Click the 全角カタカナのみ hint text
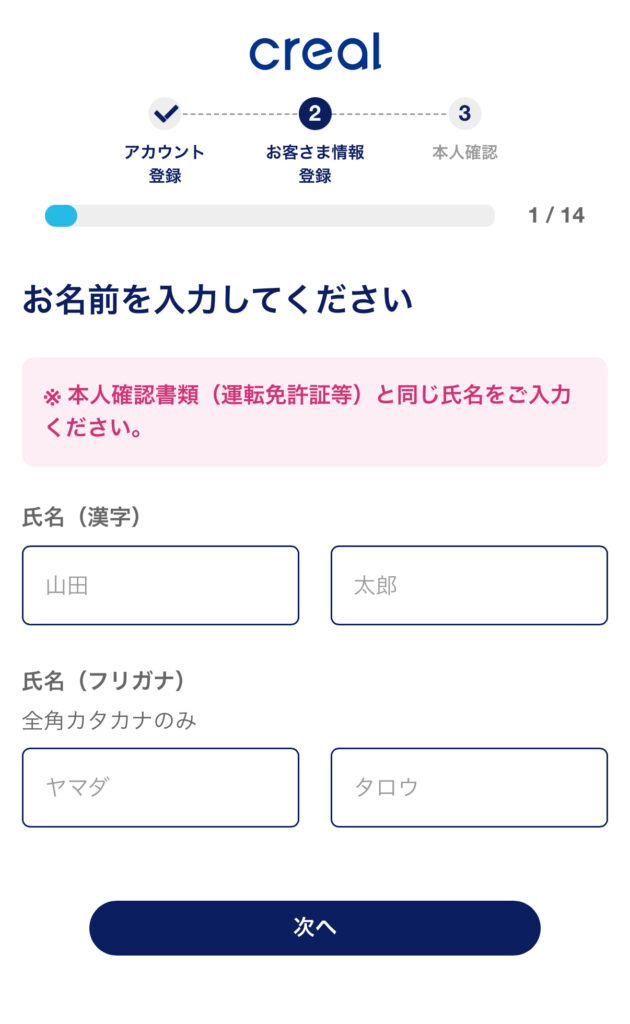Screen dimensions: 630x1024 point(109,720)
